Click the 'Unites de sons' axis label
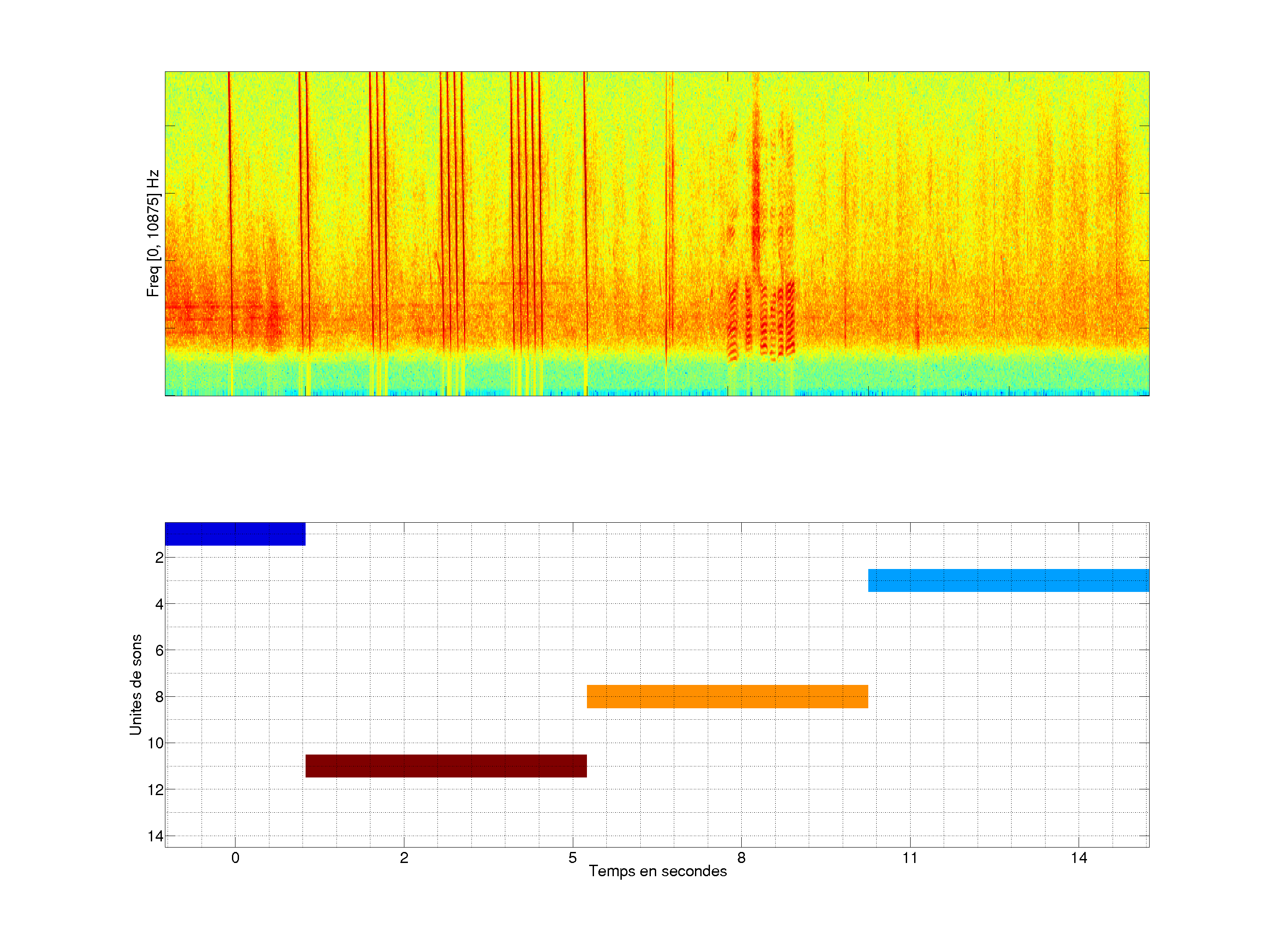Screen dimensions: 1270x952 pyautogui.click(x=135, y=684)
